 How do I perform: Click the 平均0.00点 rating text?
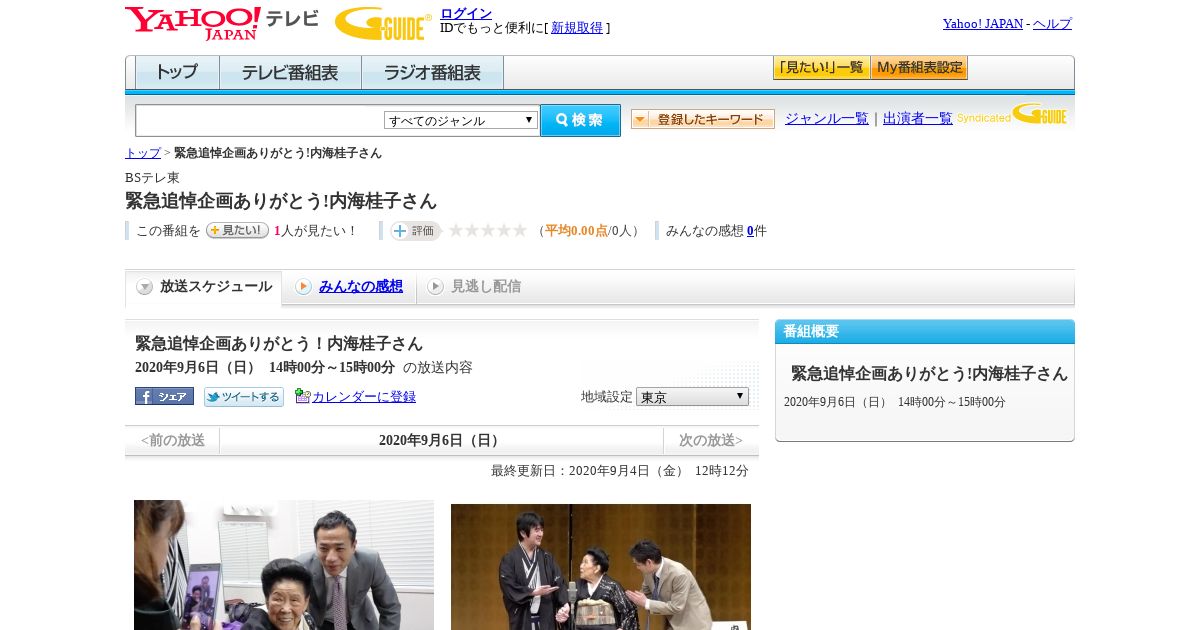click(x=576, y=231)
